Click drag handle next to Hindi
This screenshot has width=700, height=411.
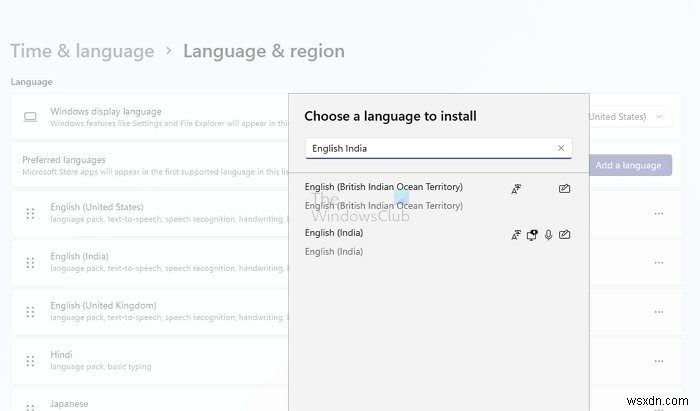30,359
